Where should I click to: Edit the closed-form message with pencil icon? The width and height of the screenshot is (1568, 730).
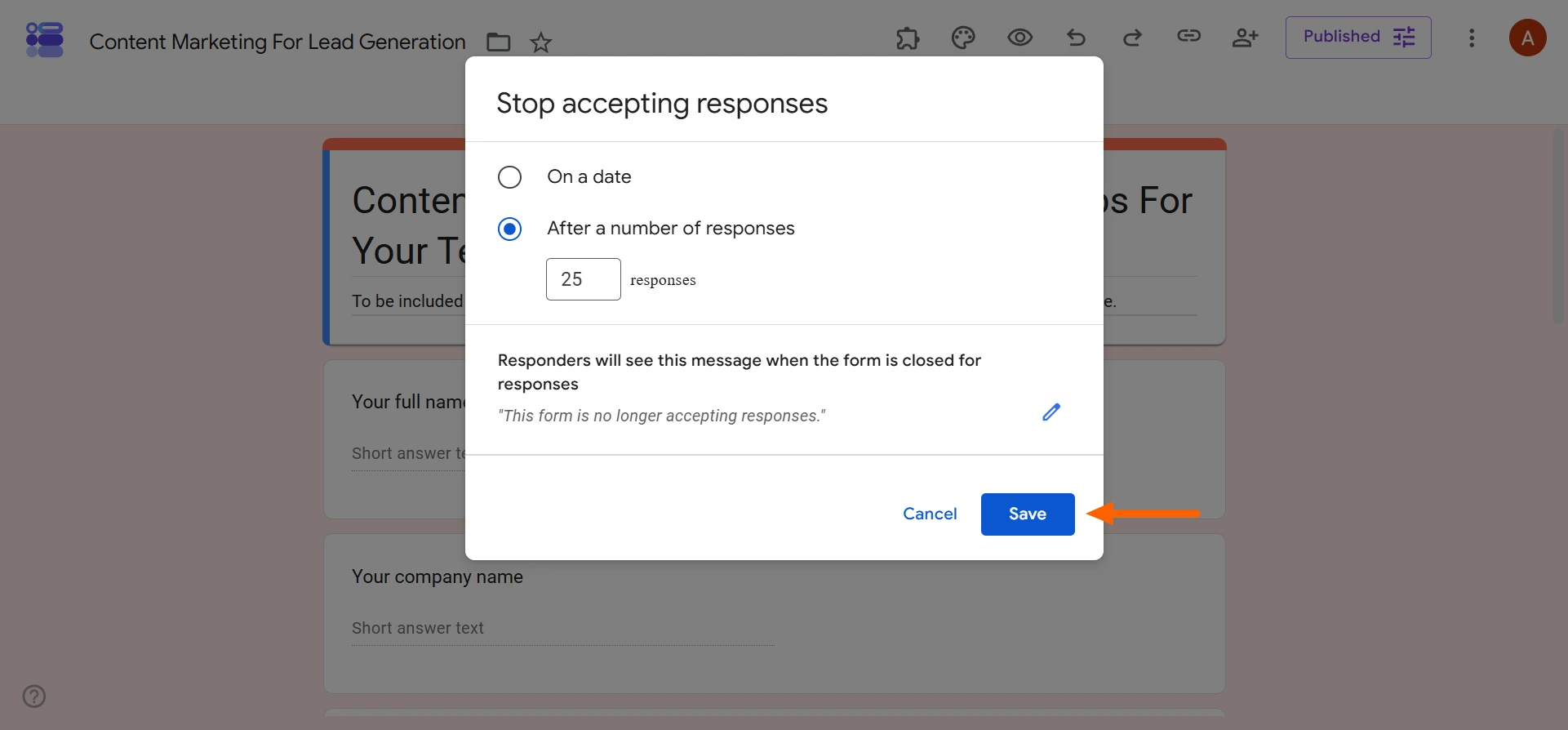click(1051, 412)
